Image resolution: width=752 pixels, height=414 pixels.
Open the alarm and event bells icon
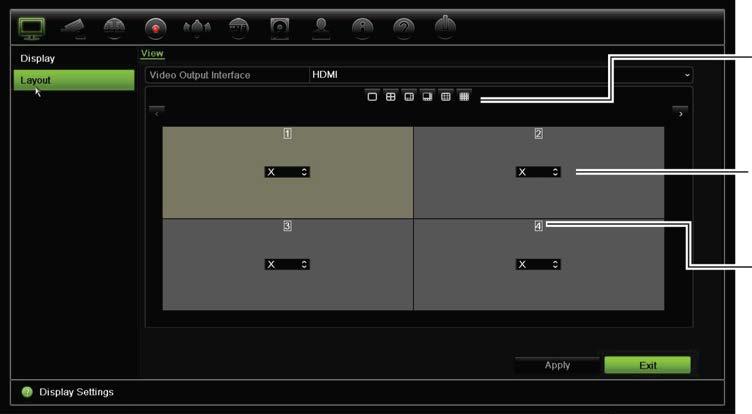click(x=197, y=28)
